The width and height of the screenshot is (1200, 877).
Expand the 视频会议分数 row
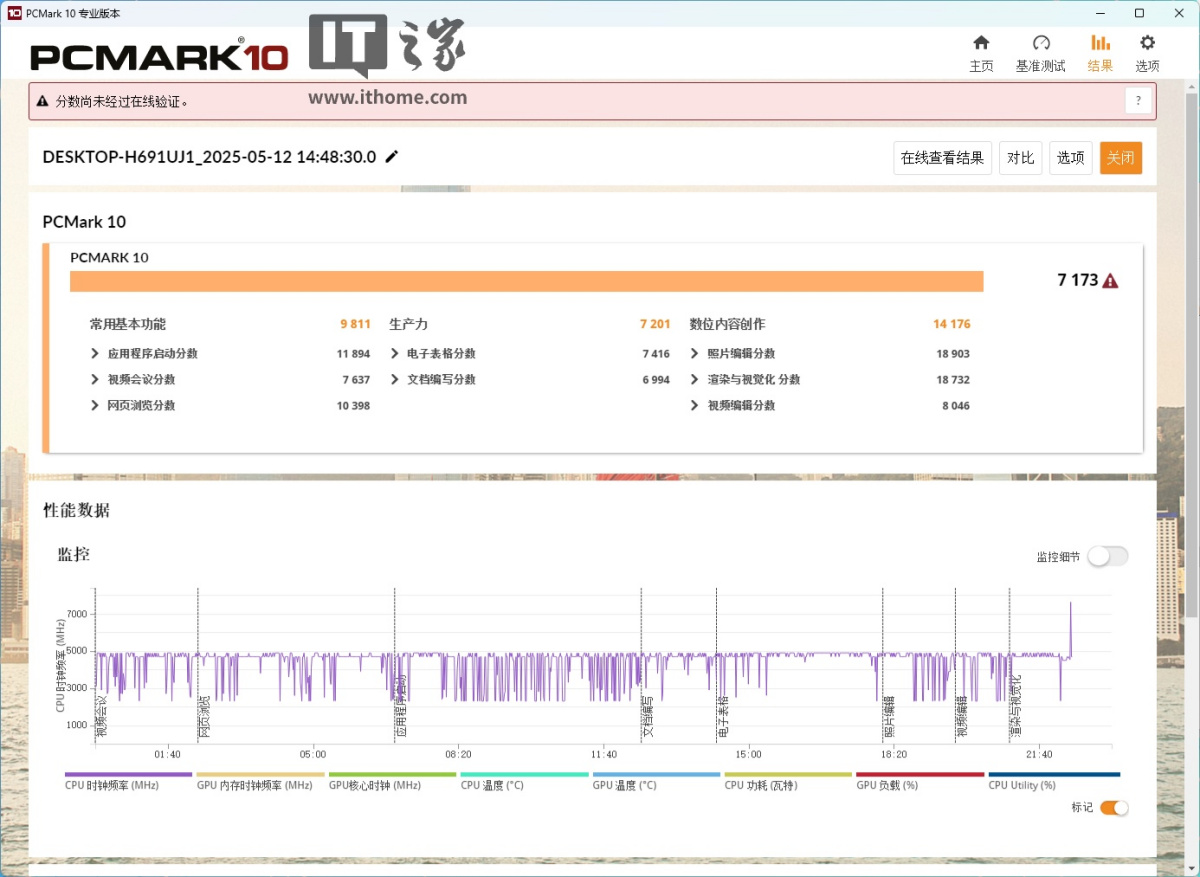(95, 380)
